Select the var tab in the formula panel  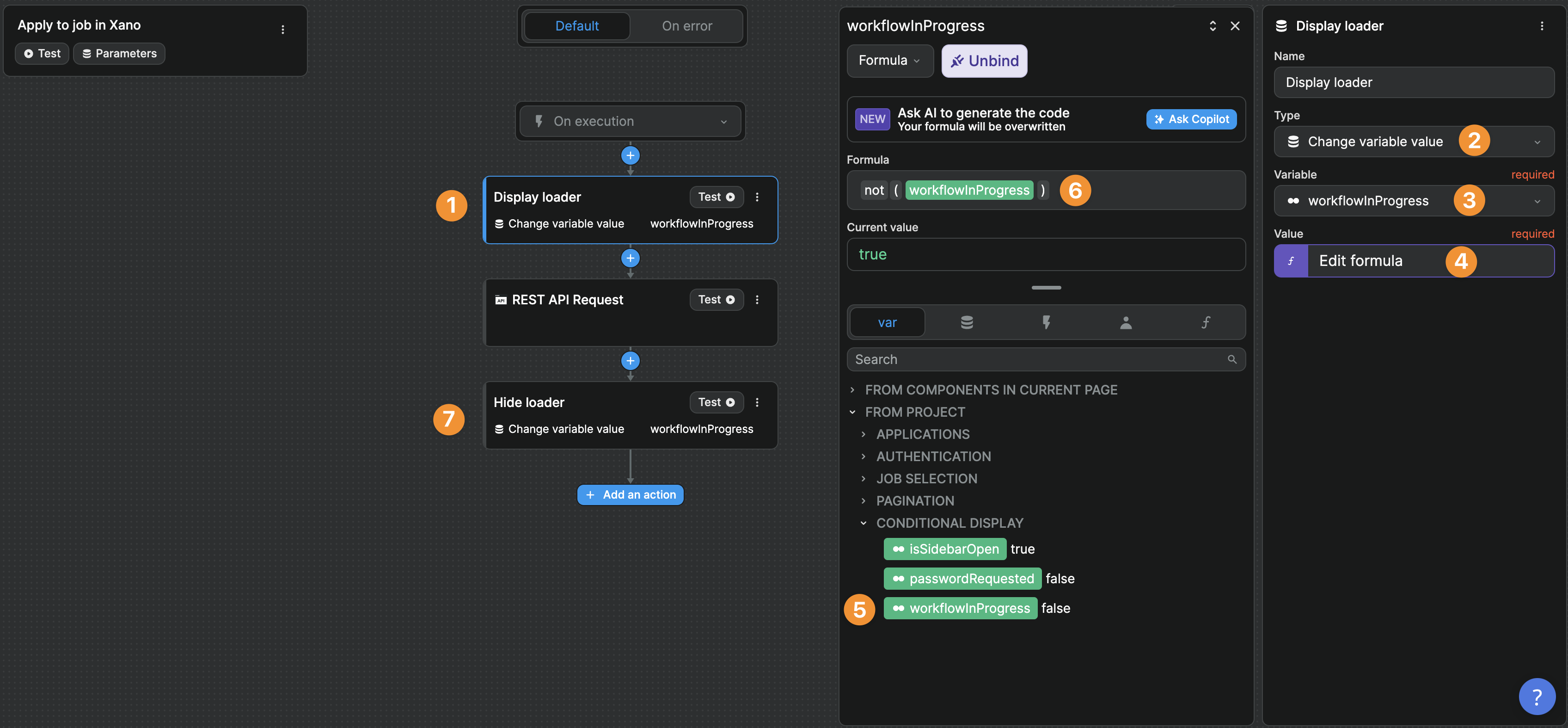pyautogui.click(x=887, y=322)
